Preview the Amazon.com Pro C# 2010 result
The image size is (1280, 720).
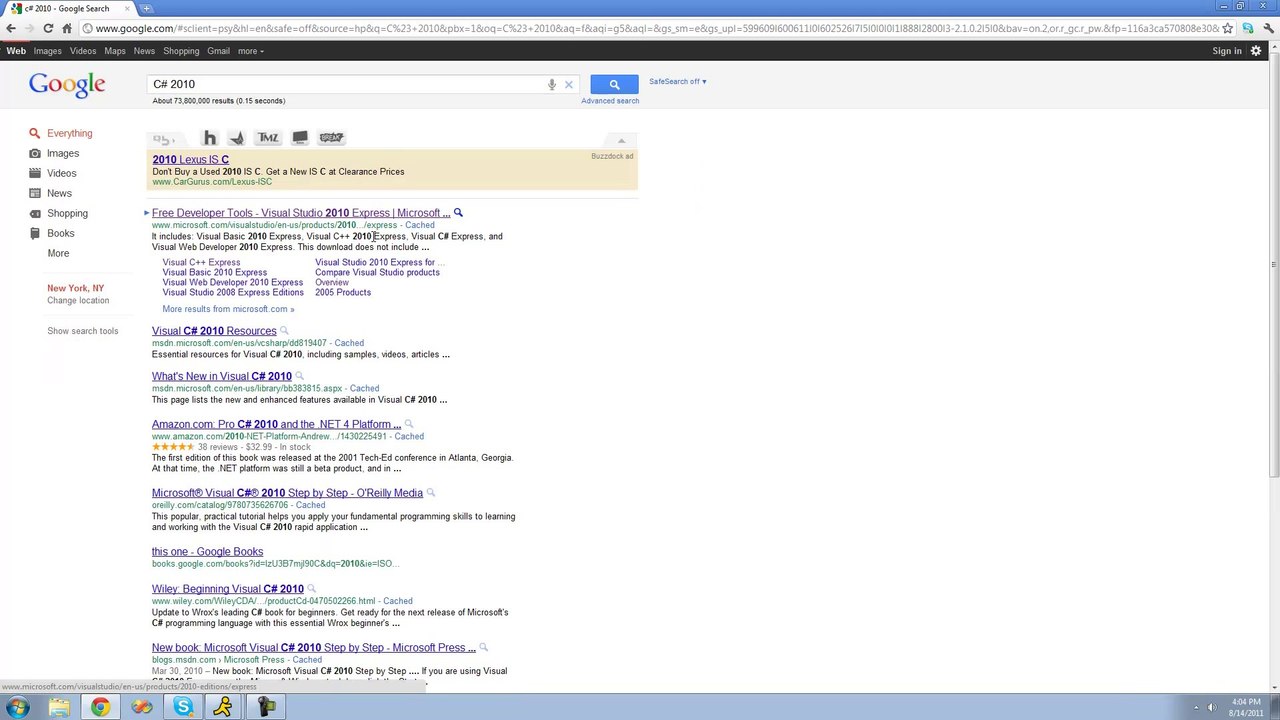pyautogui.click(x=408, y=425)
